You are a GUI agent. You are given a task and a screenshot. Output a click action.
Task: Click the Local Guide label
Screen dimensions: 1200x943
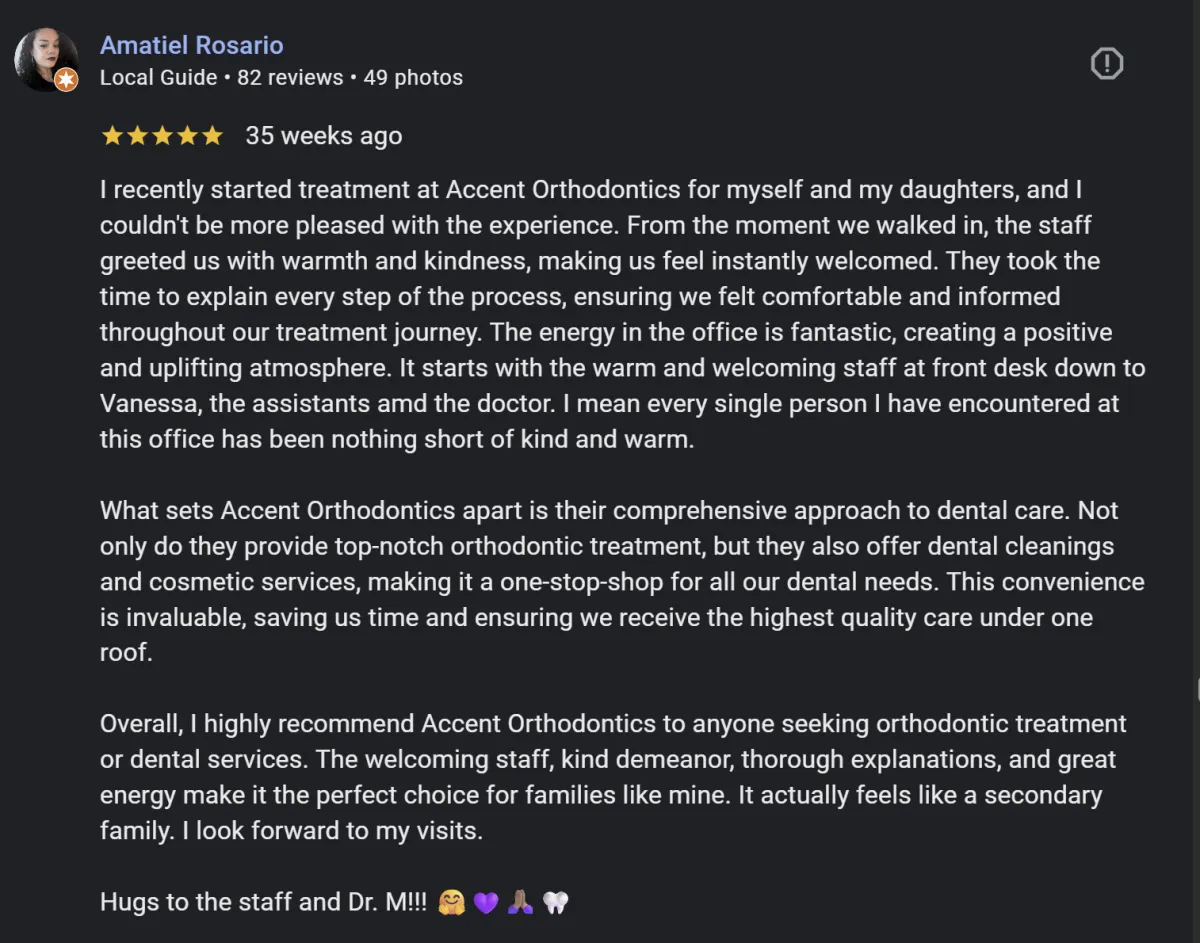158,78
